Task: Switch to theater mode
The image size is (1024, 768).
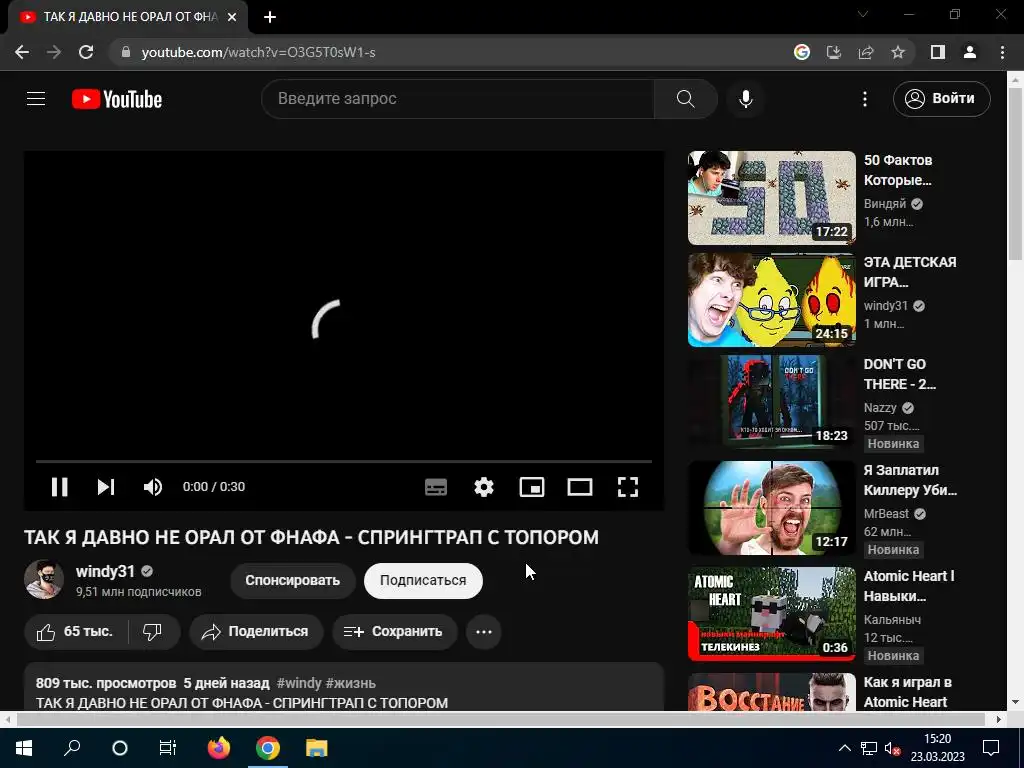Action: tap(580, 487)
